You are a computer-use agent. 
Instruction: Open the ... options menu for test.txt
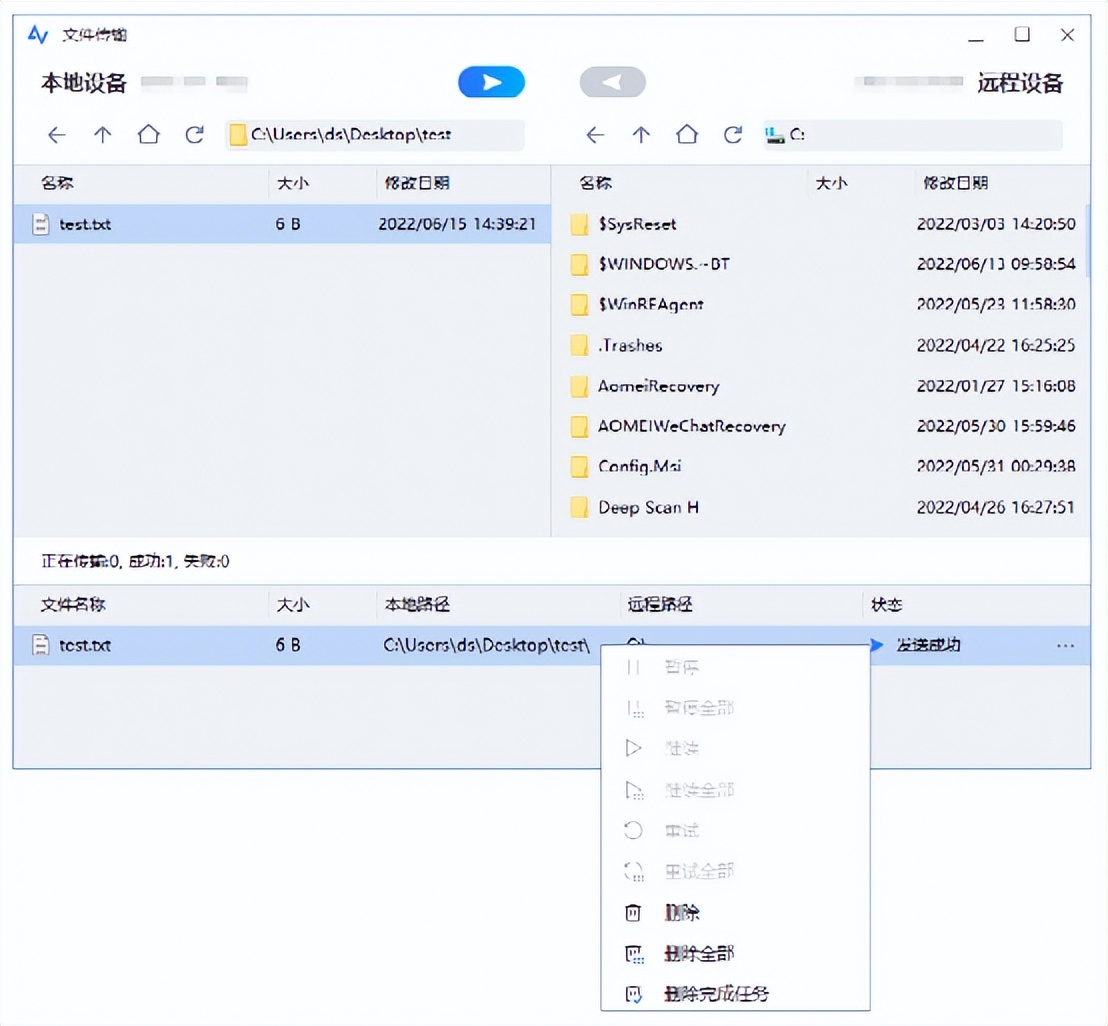point(1065,645)
